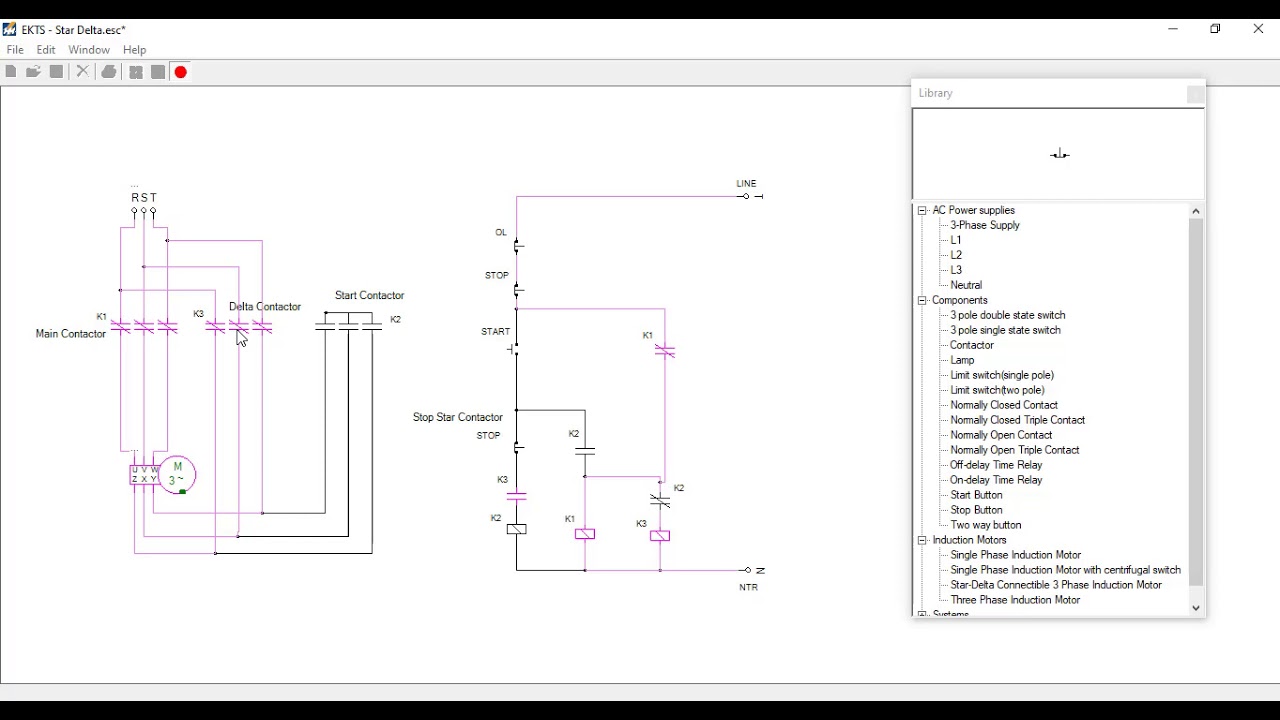Click the Stop Star Contactor label text
1280x720 pixels.
pyautogui.click(x=458, y=418)
